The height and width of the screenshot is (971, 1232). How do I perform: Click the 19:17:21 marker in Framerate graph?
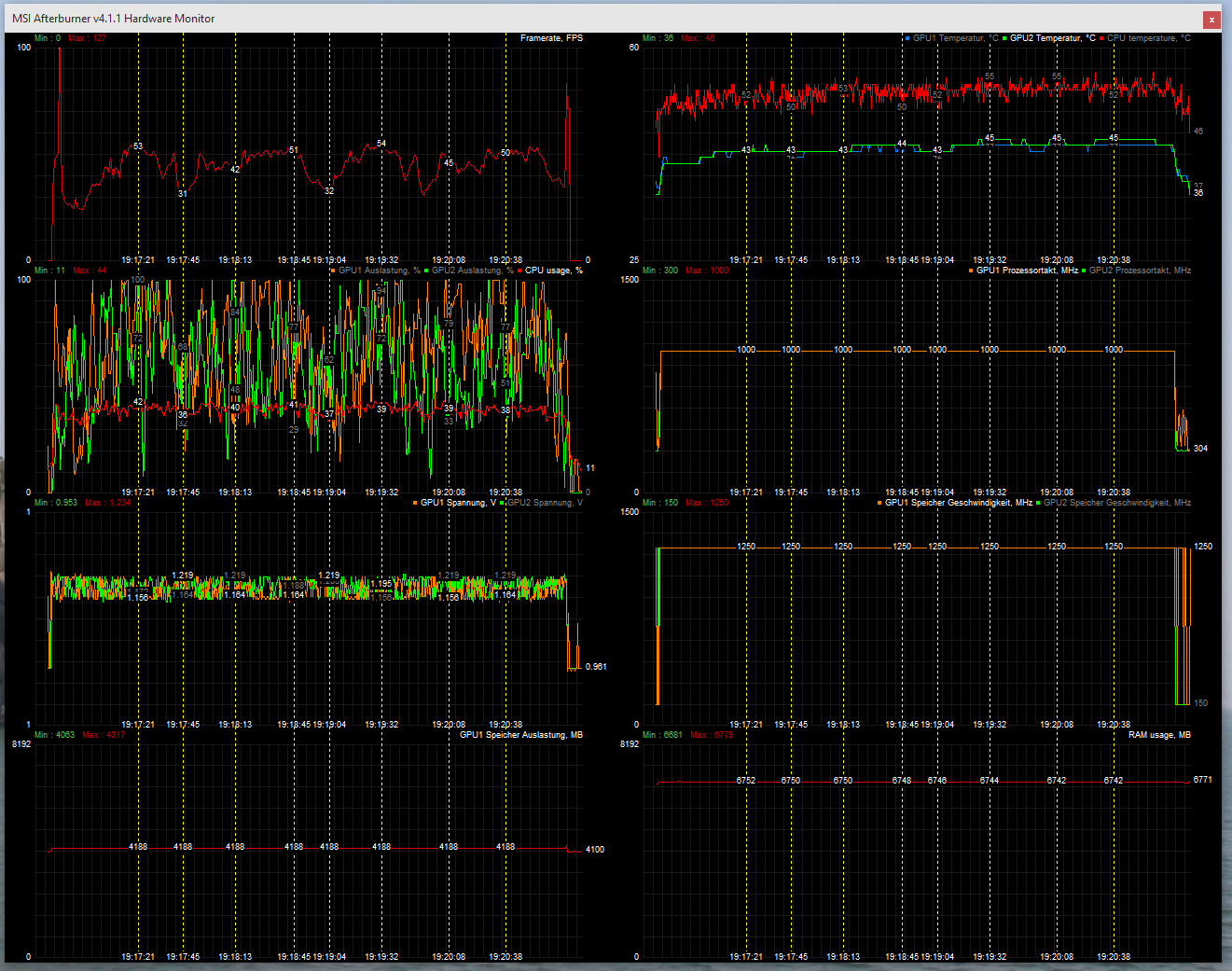pyautogui.click(x=138, y=260)
